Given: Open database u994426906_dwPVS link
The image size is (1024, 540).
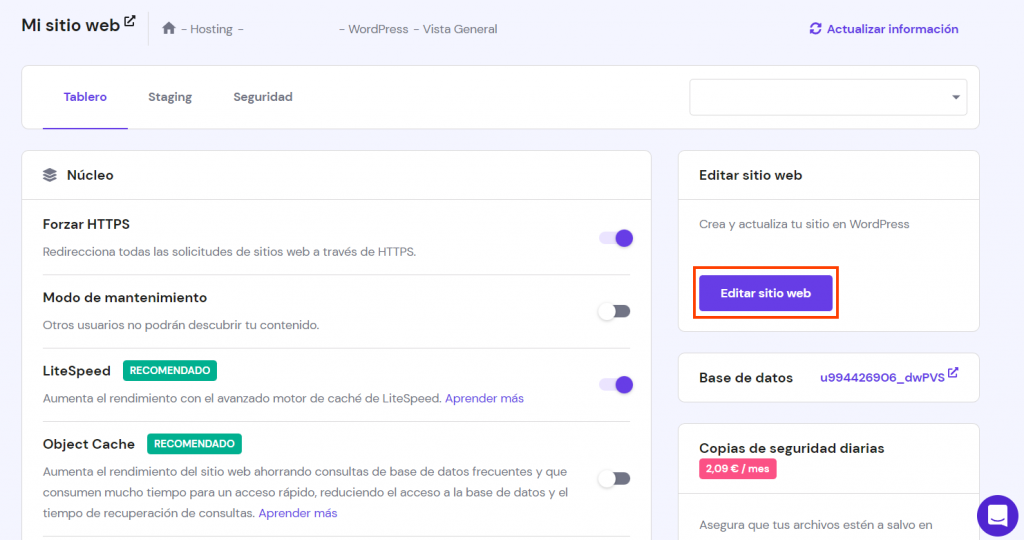Looking at the screenshot, I should (x=882, y=378).
